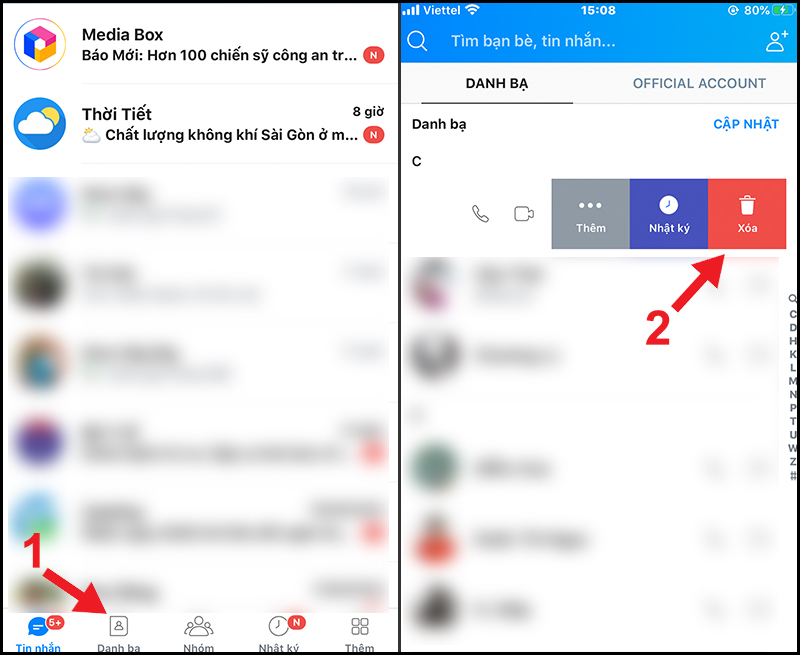Open Nhật ký swipe action with clock
The image size is (800, 655).
pyautogui.click(x=669, y=214)
